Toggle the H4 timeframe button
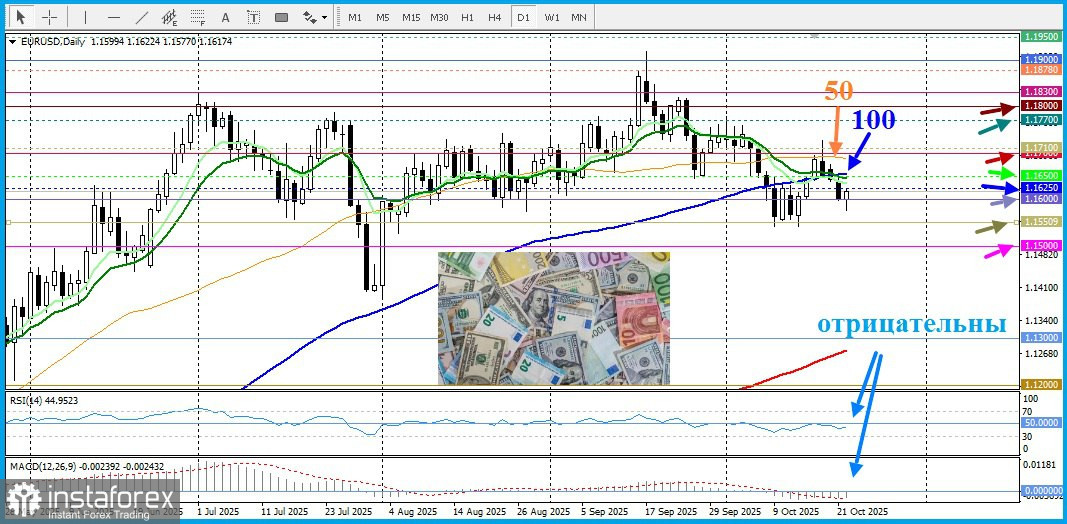 pos(495,17)
